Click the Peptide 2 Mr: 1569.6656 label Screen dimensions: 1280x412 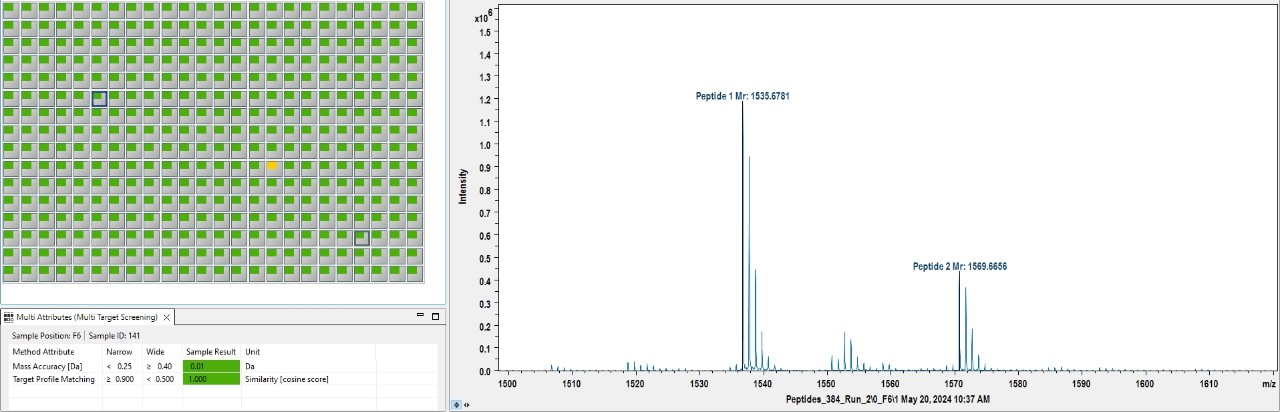click(x=959, y=267)
